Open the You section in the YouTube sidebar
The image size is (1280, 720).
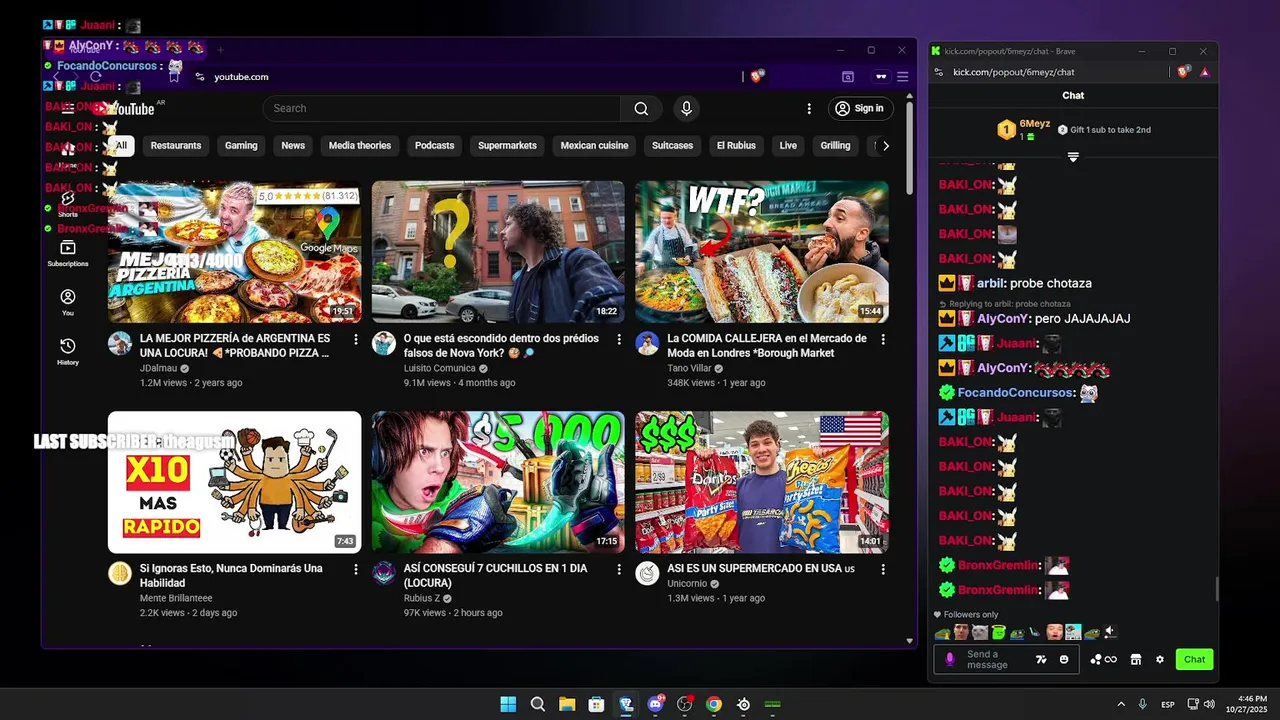pyautogui.click(x=68, y=302)
